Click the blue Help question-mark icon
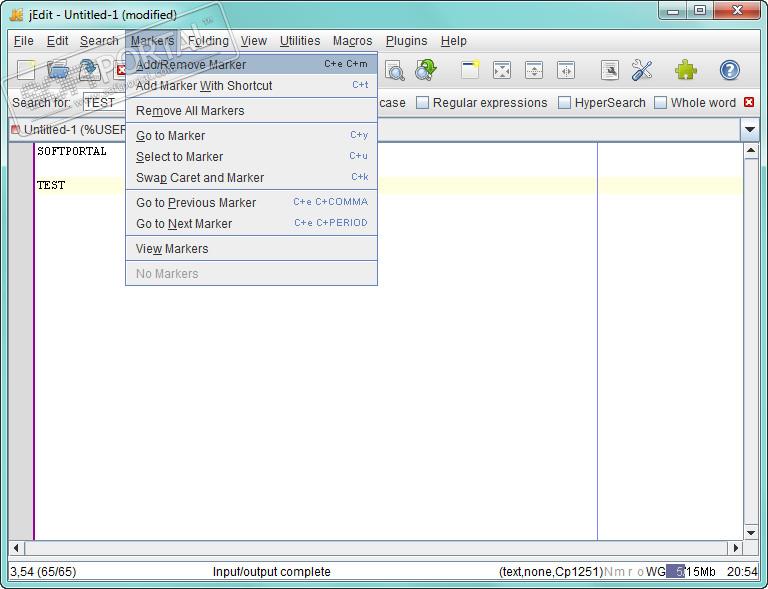768x589 pixels. tap(730, 70)
